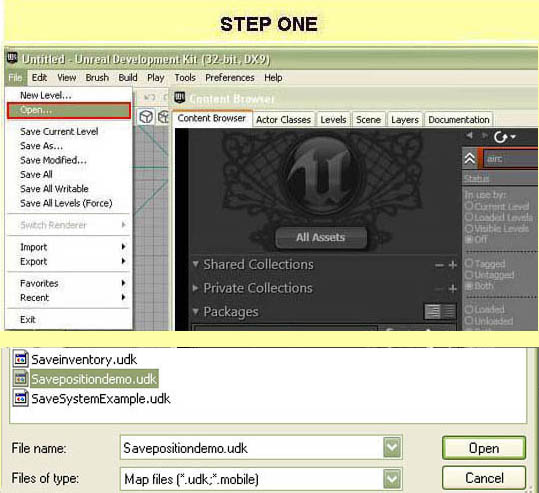
Task: Select the Loaded radio button
Action: pyautogui.click(x=469, y=309)
